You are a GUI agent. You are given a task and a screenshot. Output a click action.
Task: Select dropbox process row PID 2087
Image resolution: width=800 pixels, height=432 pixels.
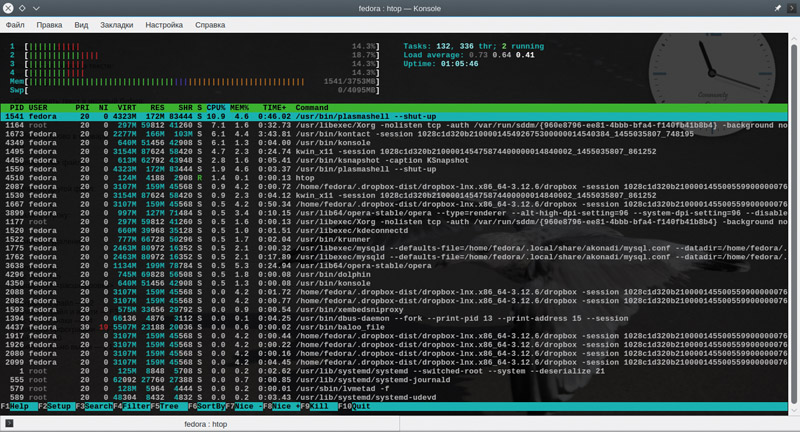point(394,187)
